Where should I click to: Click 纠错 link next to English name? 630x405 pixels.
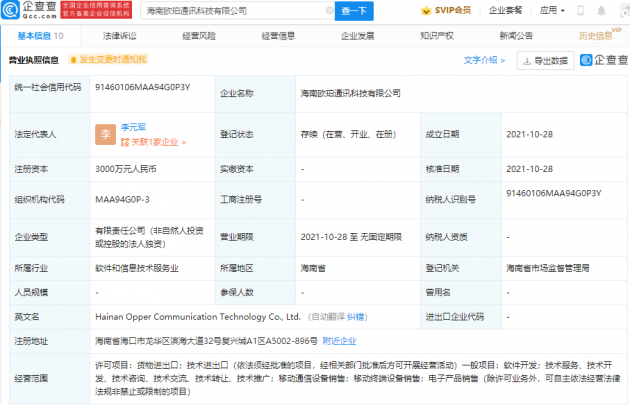(x=355, y=317)
